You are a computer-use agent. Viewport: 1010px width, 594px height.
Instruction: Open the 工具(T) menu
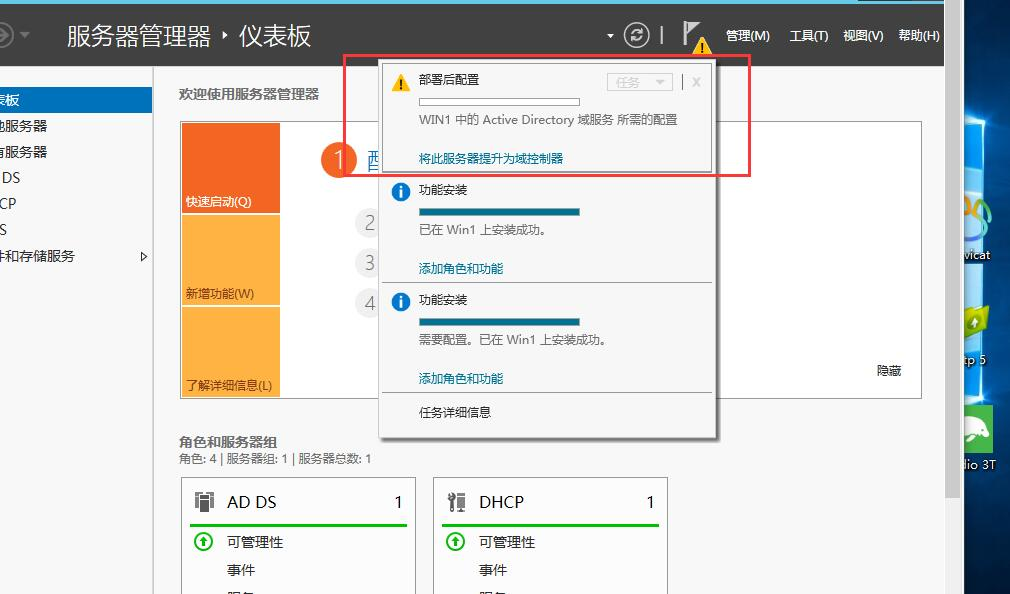click(x=808, y=35)
